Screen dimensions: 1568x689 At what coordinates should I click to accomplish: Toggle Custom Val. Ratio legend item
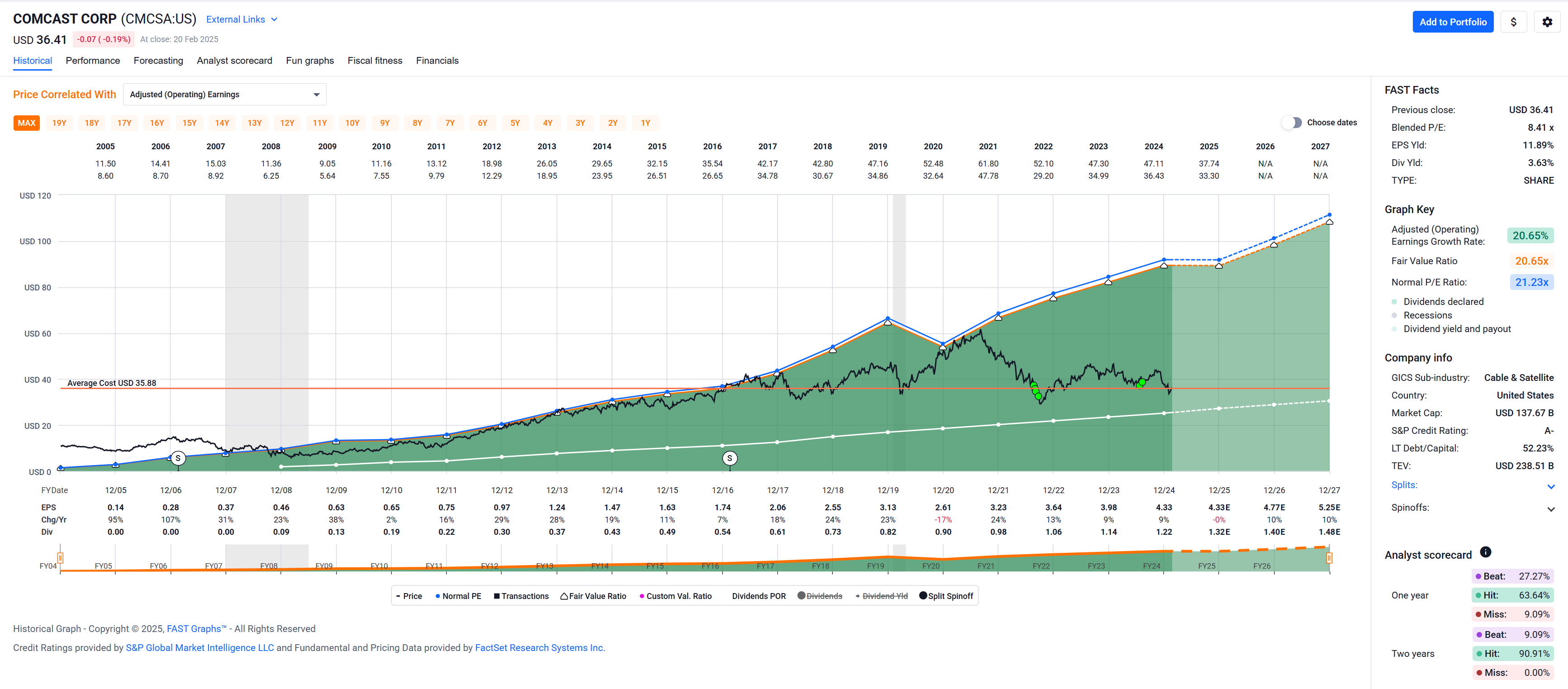pos(675,596)
